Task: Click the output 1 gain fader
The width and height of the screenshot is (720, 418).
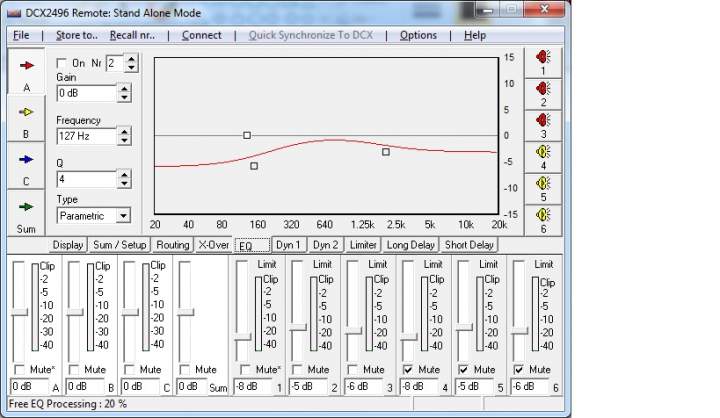Action: (x=242, y=338)
